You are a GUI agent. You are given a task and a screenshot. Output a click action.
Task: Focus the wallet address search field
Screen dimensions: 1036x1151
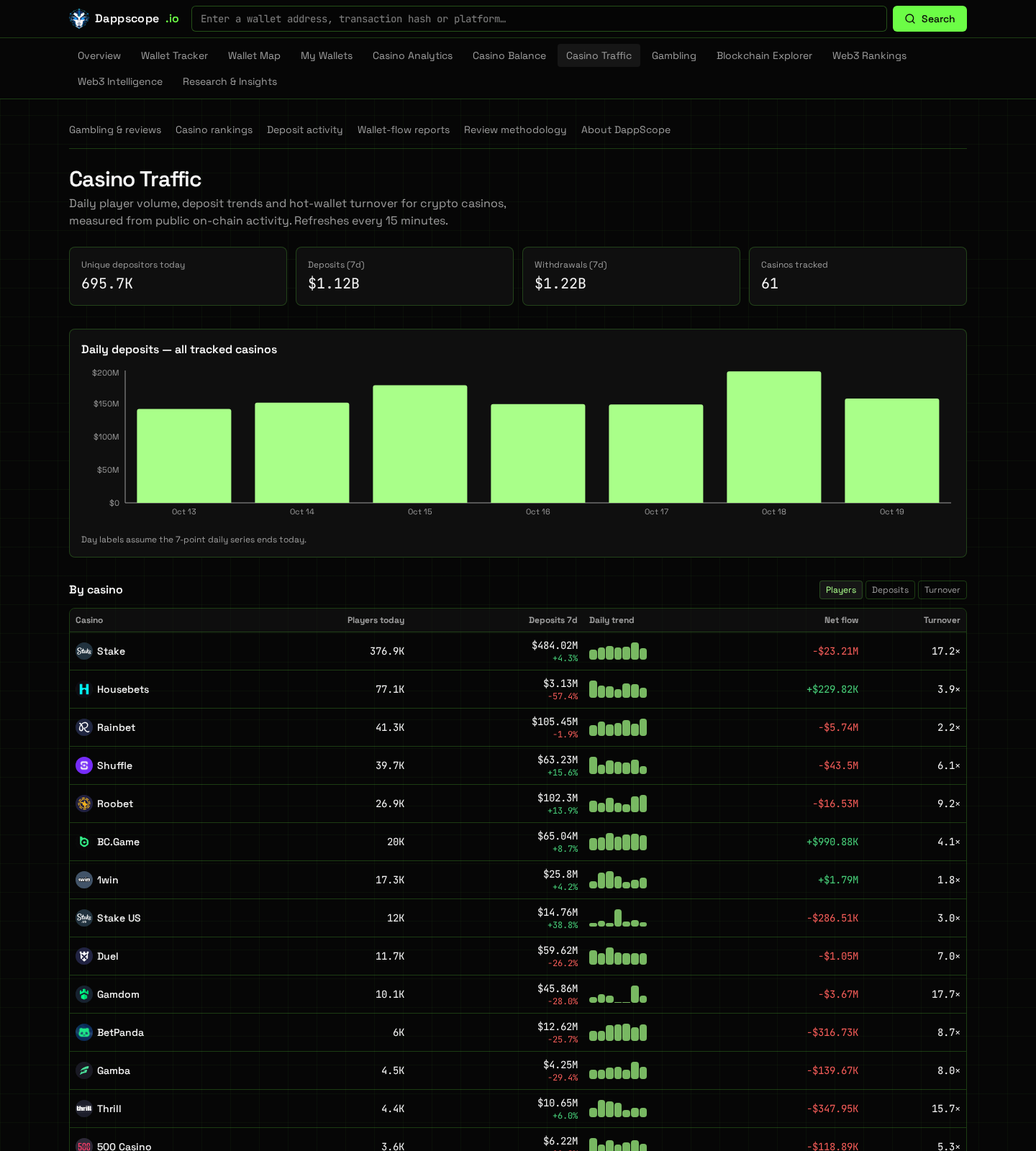click(x=539, y=19)
